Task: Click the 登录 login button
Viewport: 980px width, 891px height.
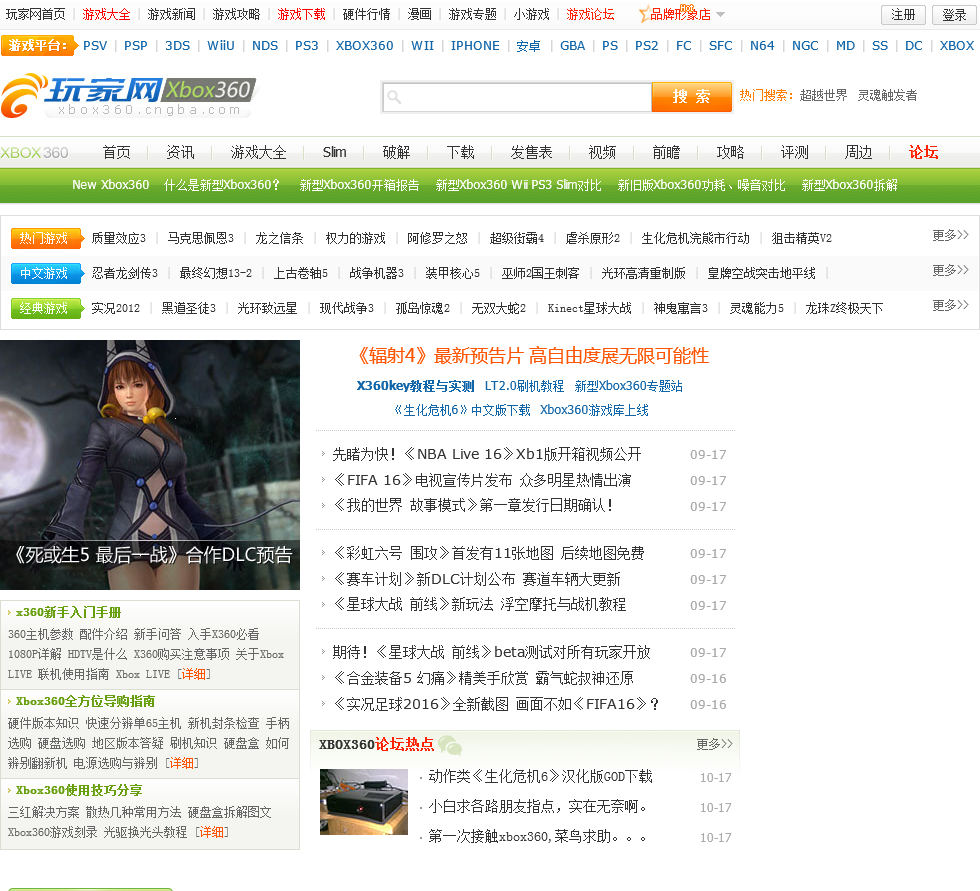Action: (x=954, y=14)
